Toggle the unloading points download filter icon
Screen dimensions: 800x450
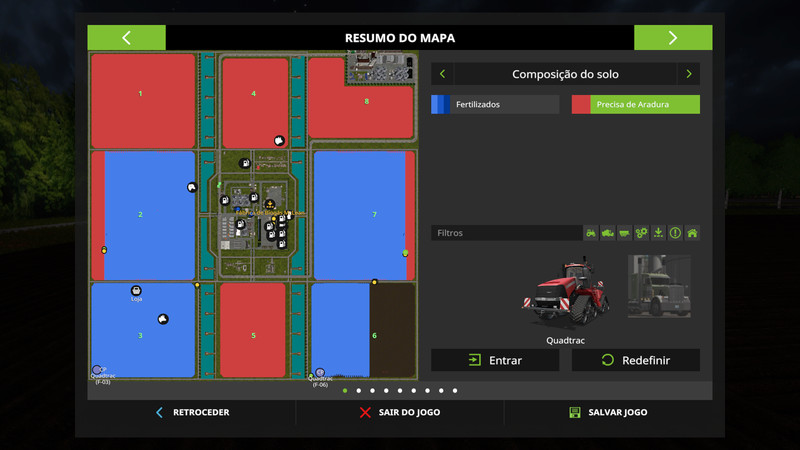point(658,233)
